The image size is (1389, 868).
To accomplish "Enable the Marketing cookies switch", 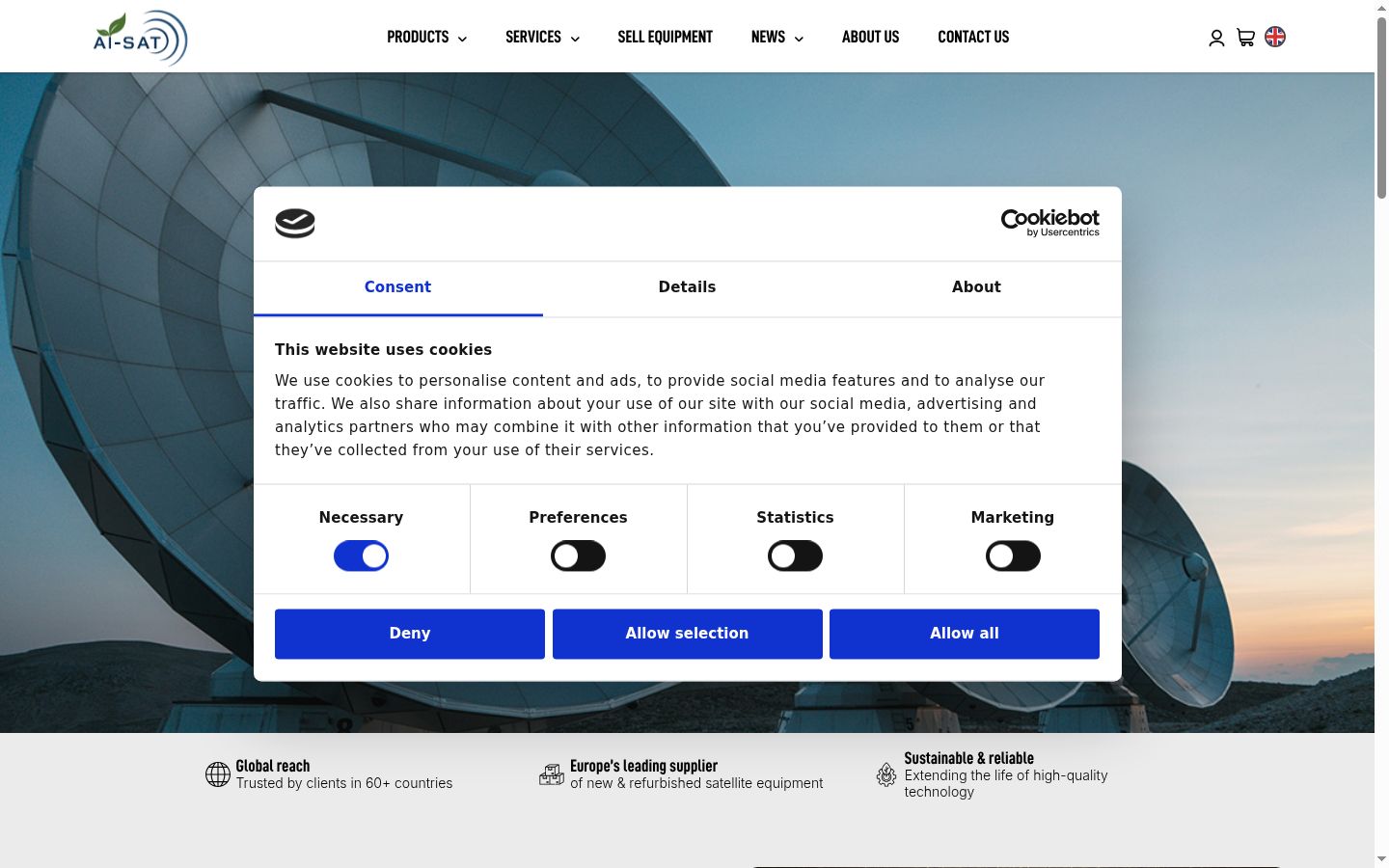I will 1013,556.
